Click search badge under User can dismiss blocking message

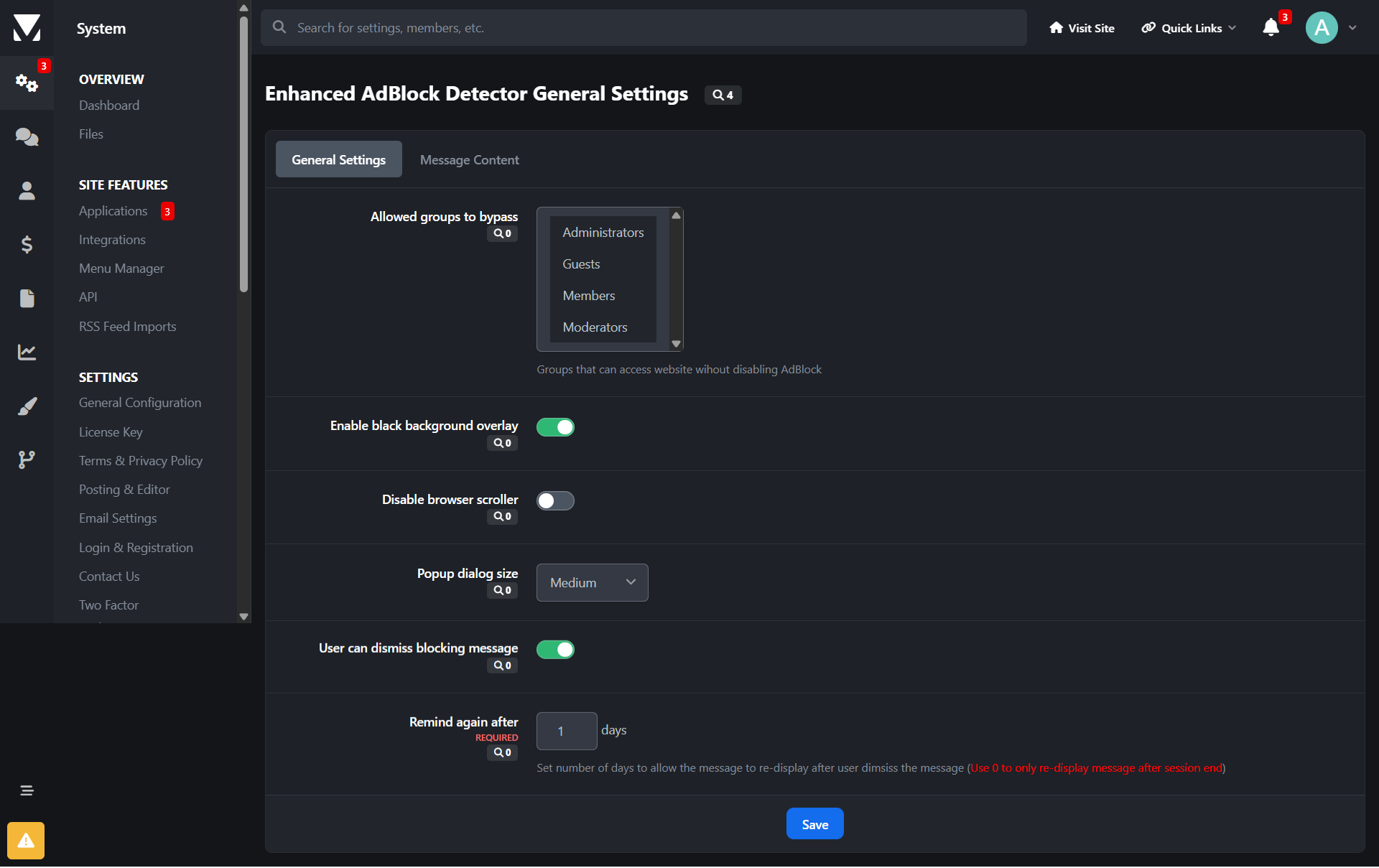(x=502, y=666)
